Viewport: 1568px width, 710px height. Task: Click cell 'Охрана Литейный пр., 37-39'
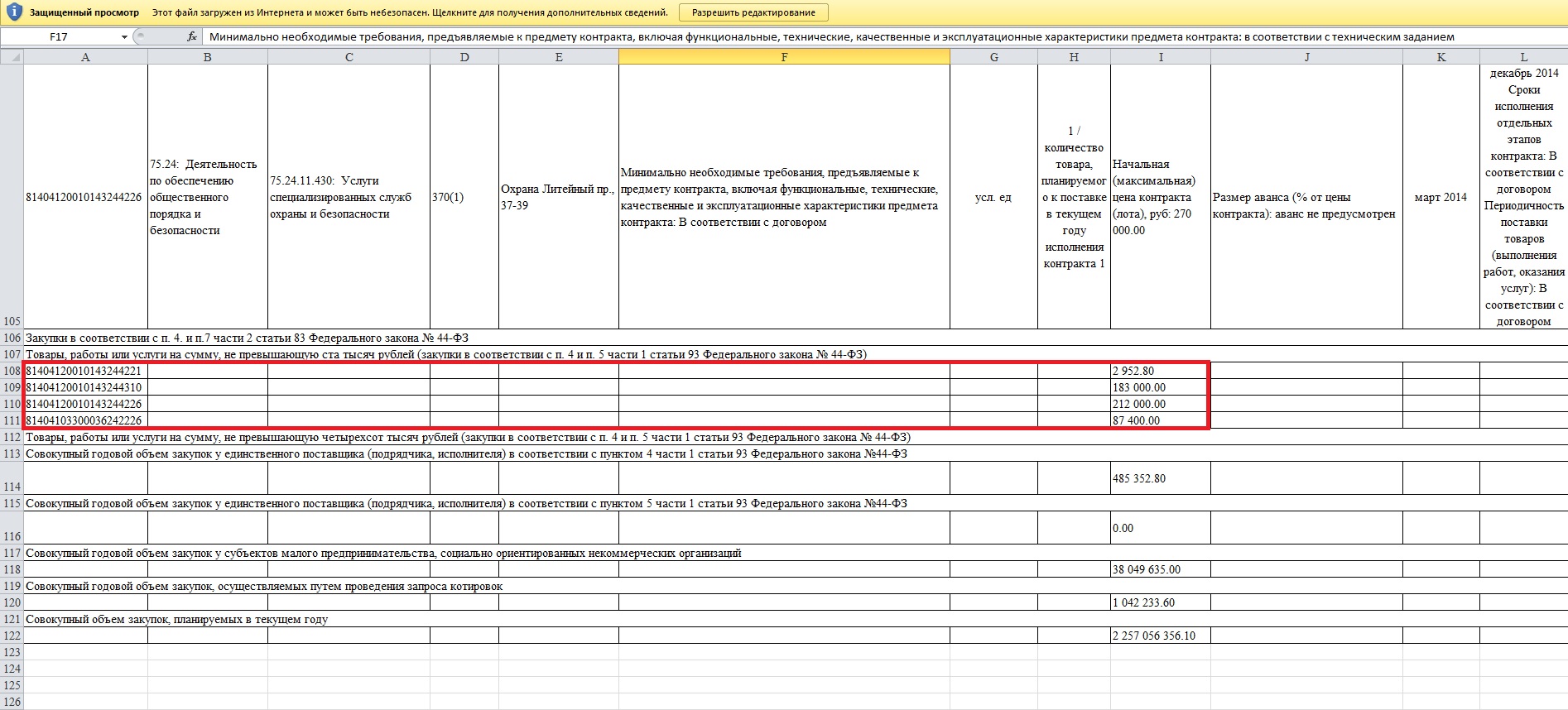tap(559, 197)
